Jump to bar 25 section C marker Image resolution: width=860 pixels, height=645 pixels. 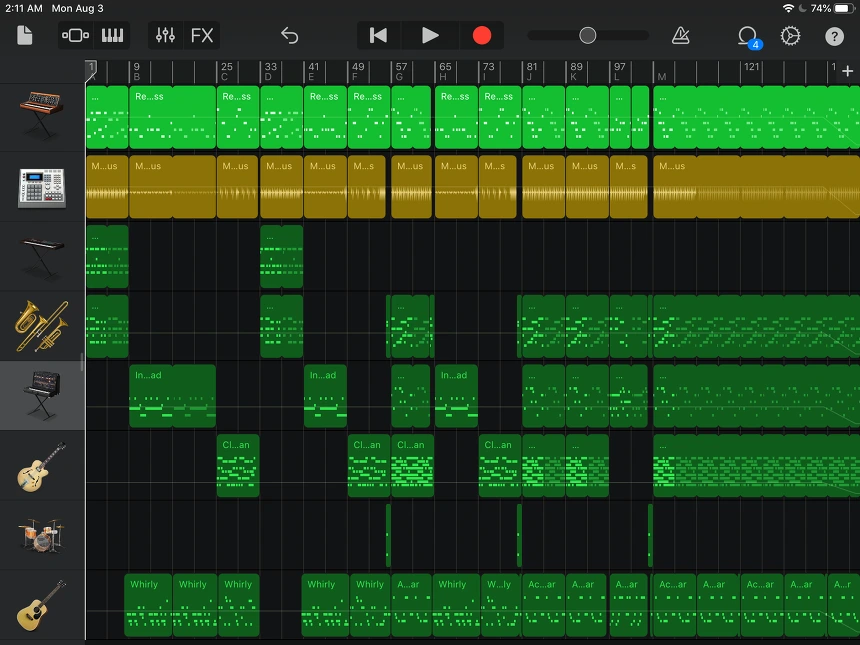click(x=227, y=71)
